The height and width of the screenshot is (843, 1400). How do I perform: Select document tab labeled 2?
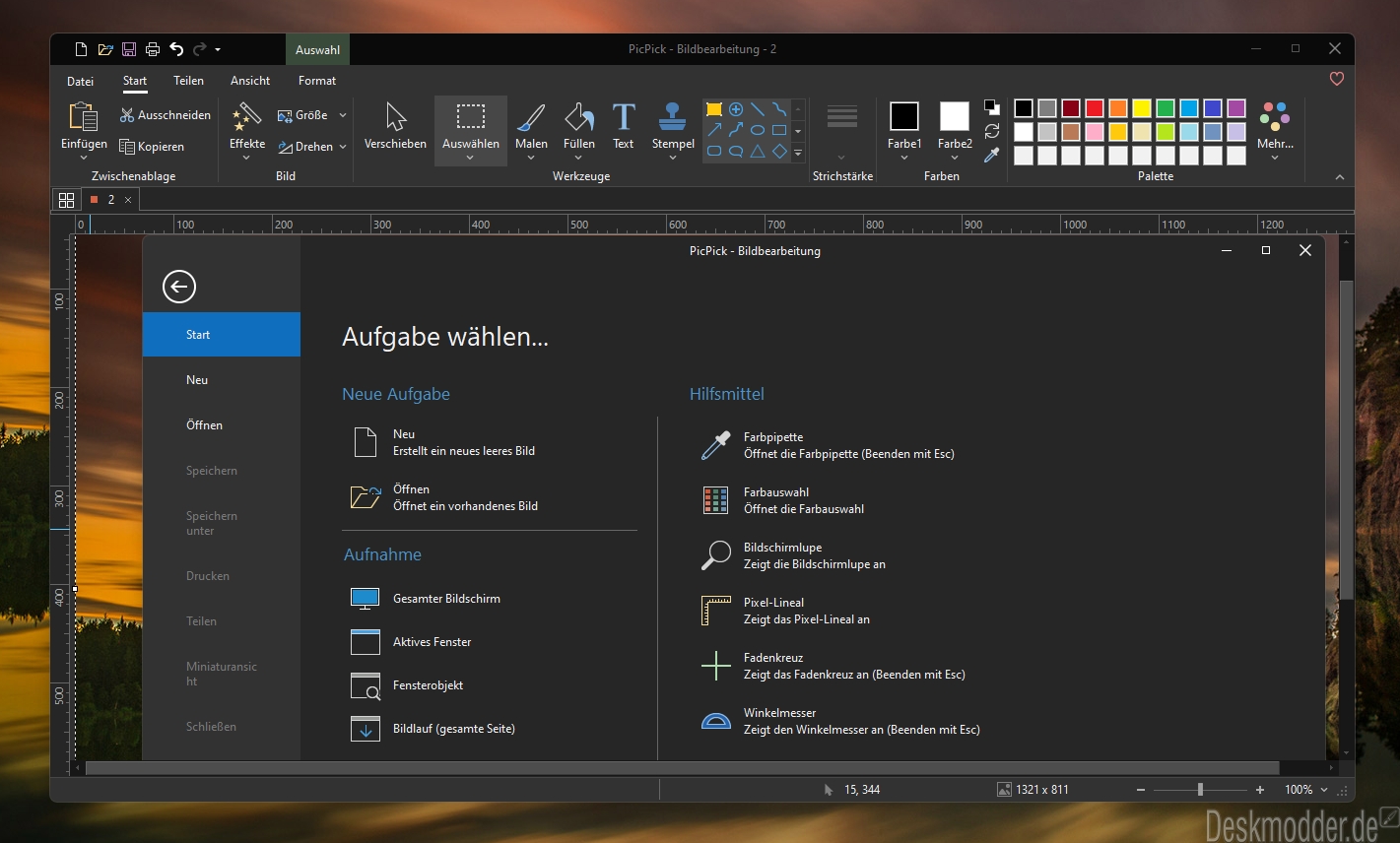110,200
